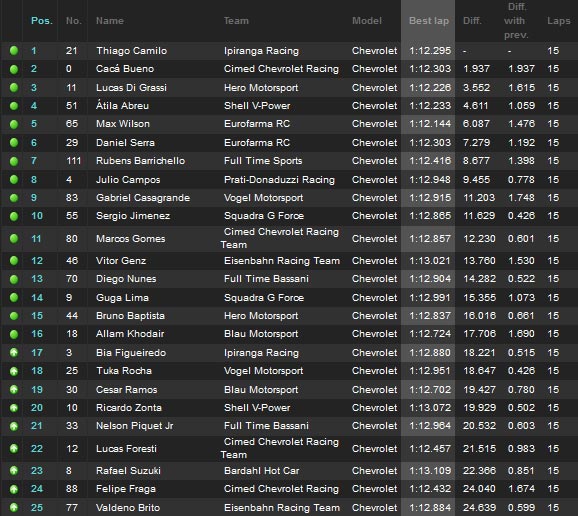The width and height of the screenshot is (578, 516).
Task: Sort table by the Pos. column header
Action: (x=42, y=21)
